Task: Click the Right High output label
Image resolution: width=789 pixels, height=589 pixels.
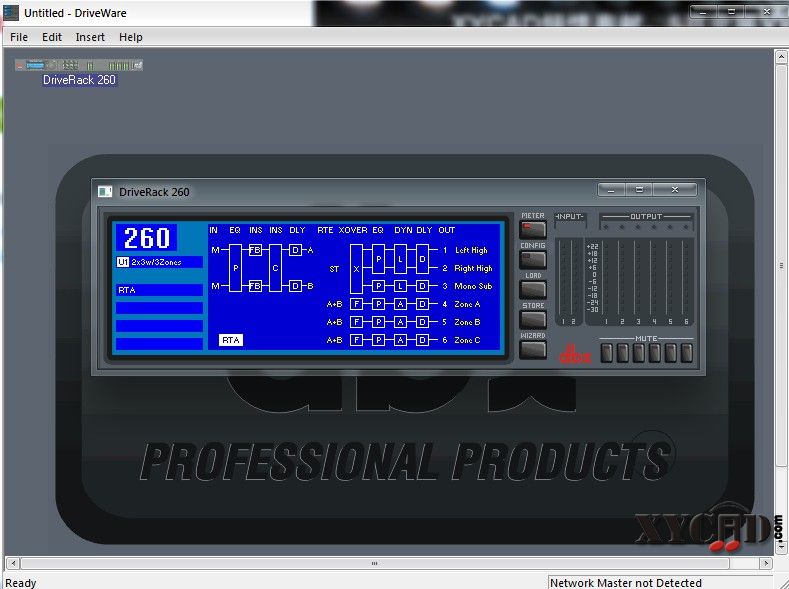Action: click(x=473, y=268)
